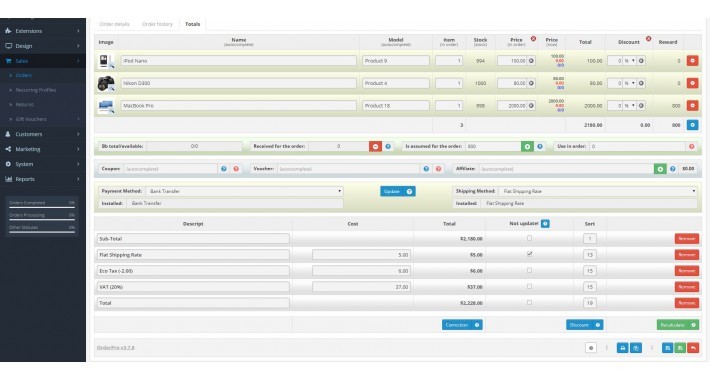Click the Update button
Screen dimensions: 710x380
pos(398,191)
